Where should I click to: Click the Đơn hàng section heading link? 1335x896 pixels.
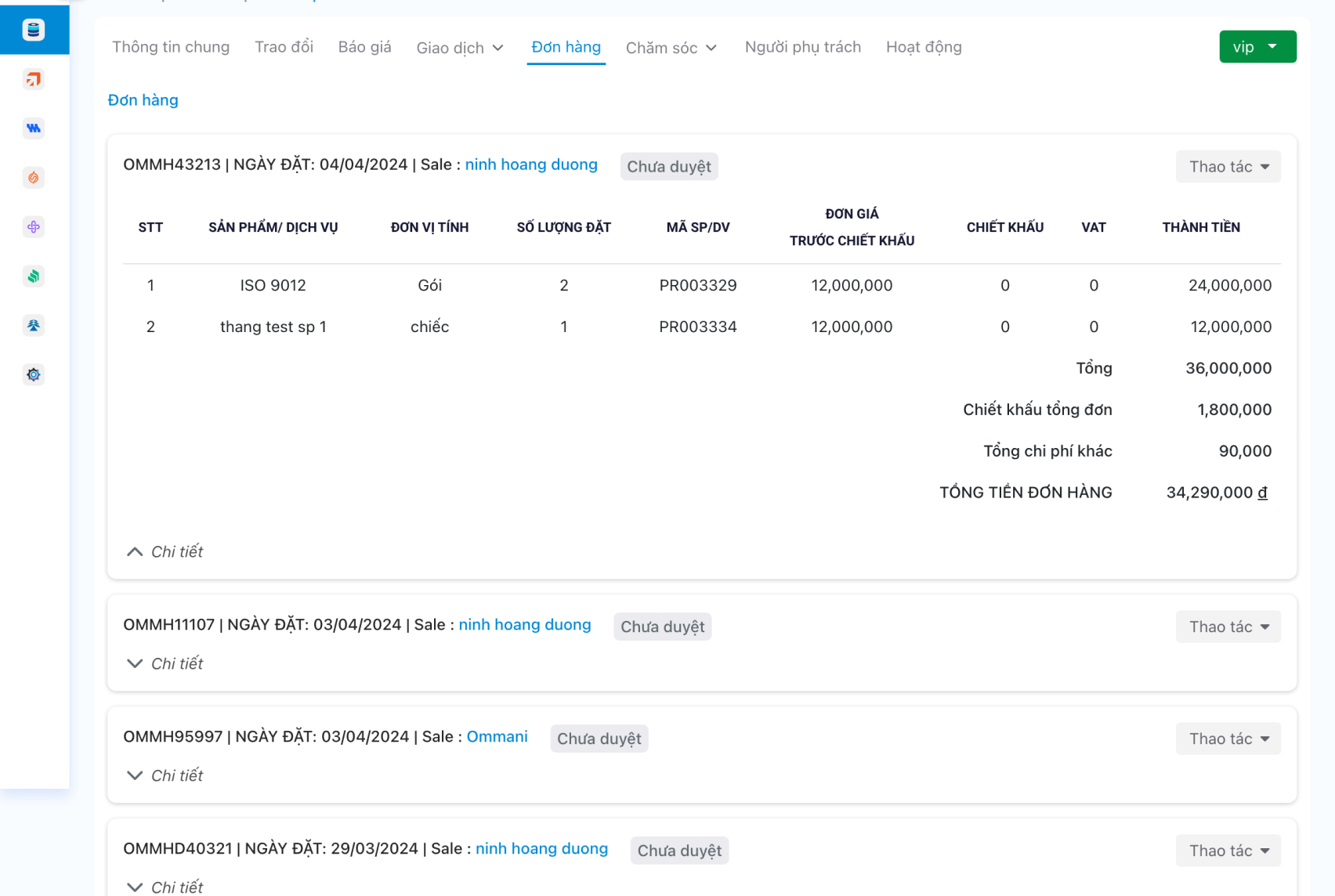point(143,100)
